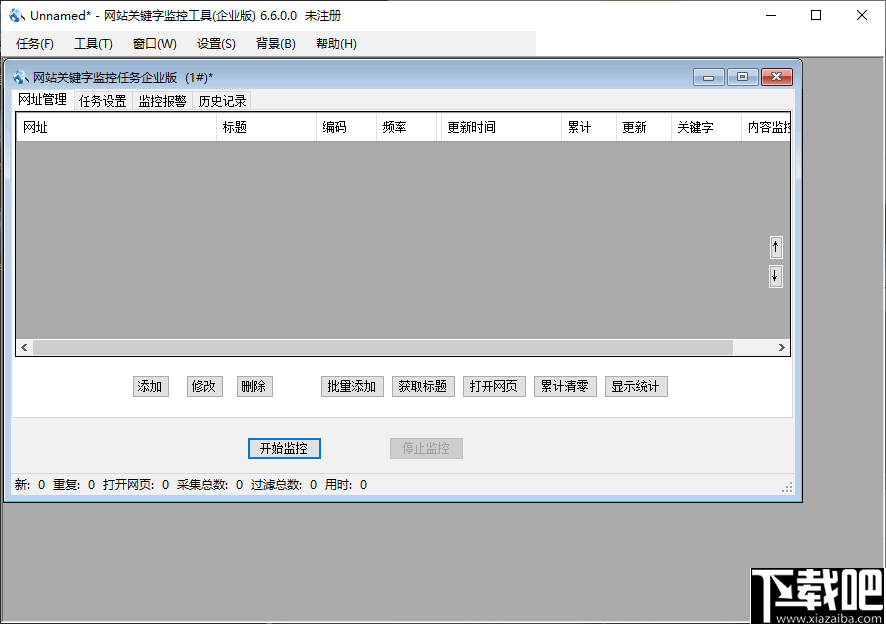
Task: Click the 修改 button
Action: click(204, 386)
